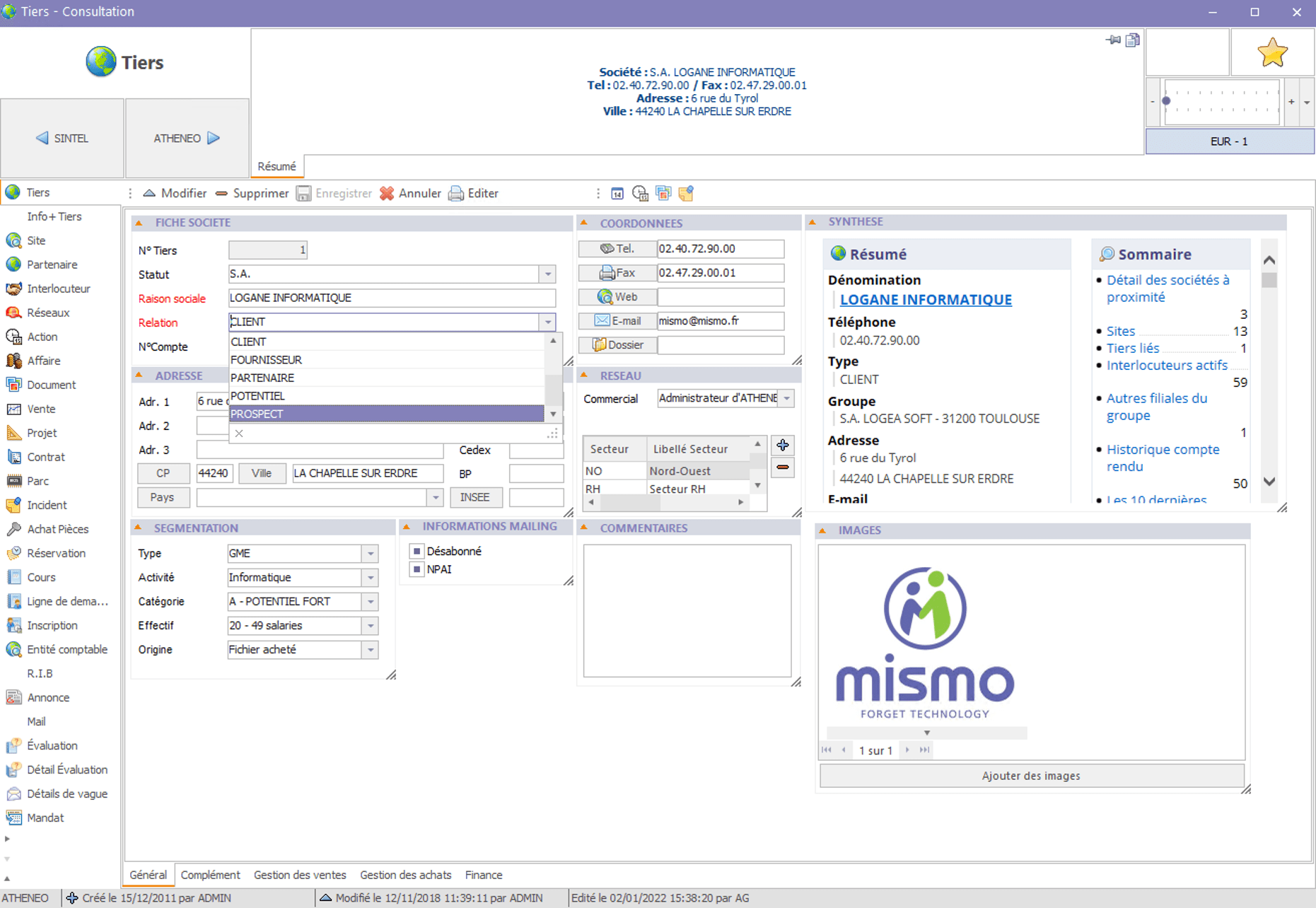
Task: Open the Statut dropdown
Action: click(548, 274)
